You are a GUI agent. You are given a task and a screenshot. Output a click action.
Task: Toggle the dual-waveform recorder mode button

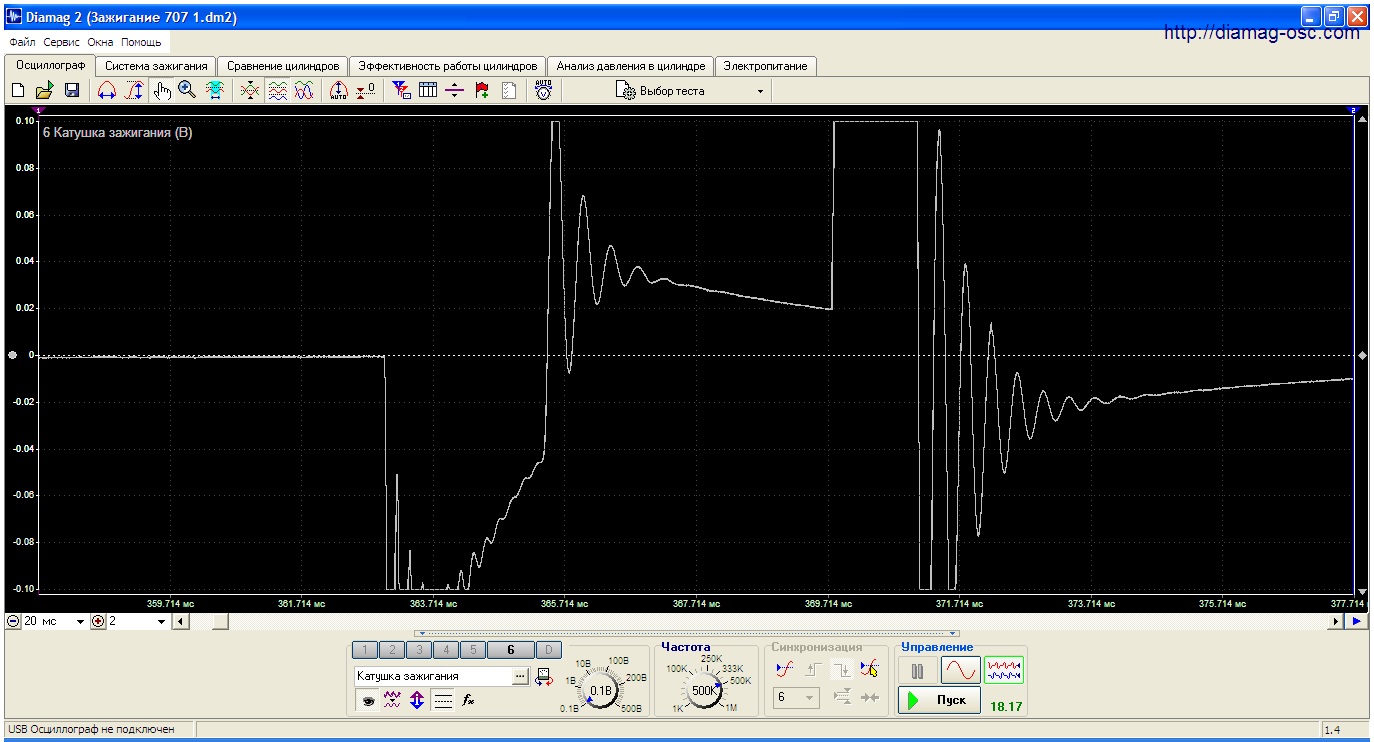[1004, 670]
